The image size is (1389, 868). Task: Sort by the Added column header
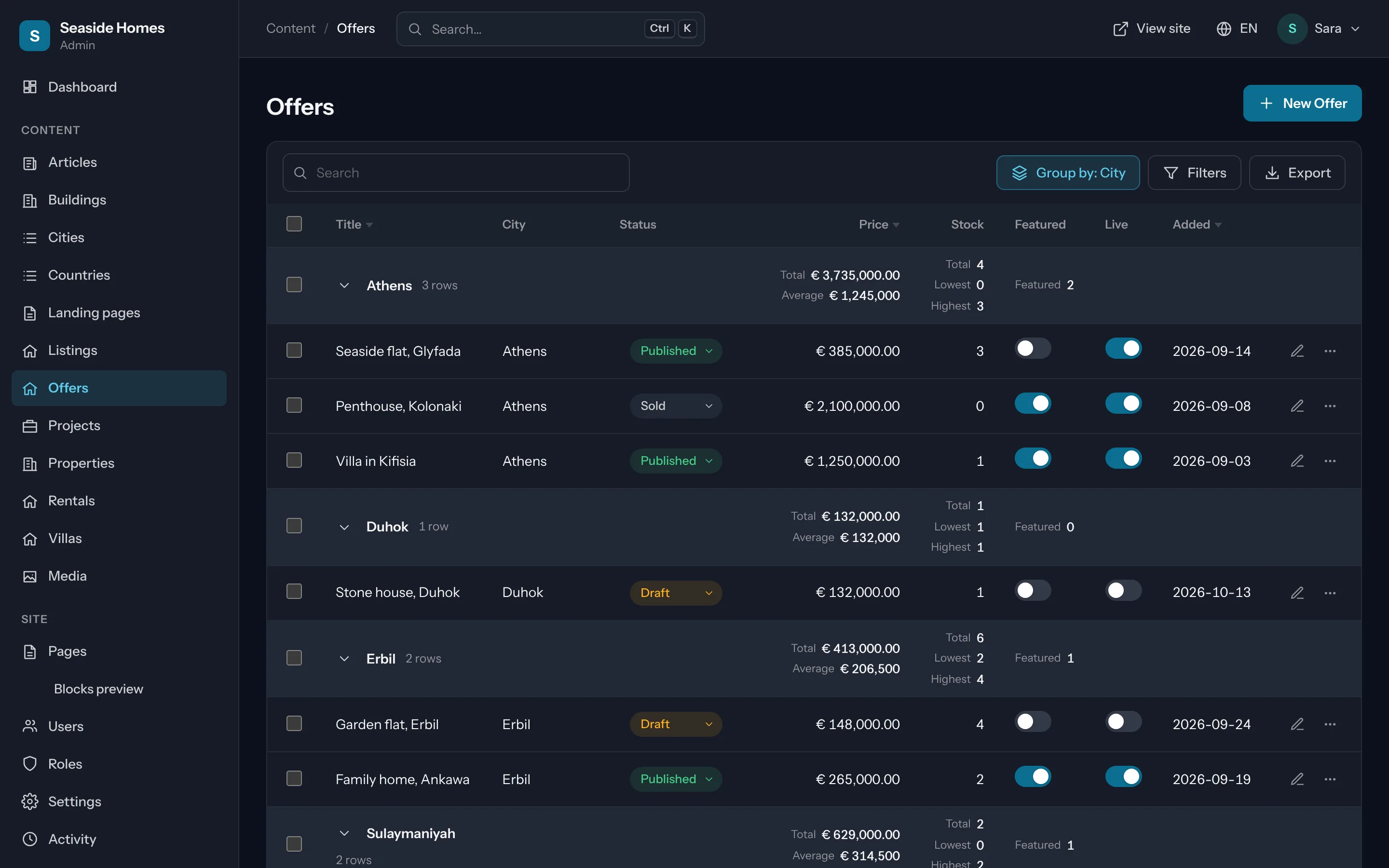(1197, 224)
